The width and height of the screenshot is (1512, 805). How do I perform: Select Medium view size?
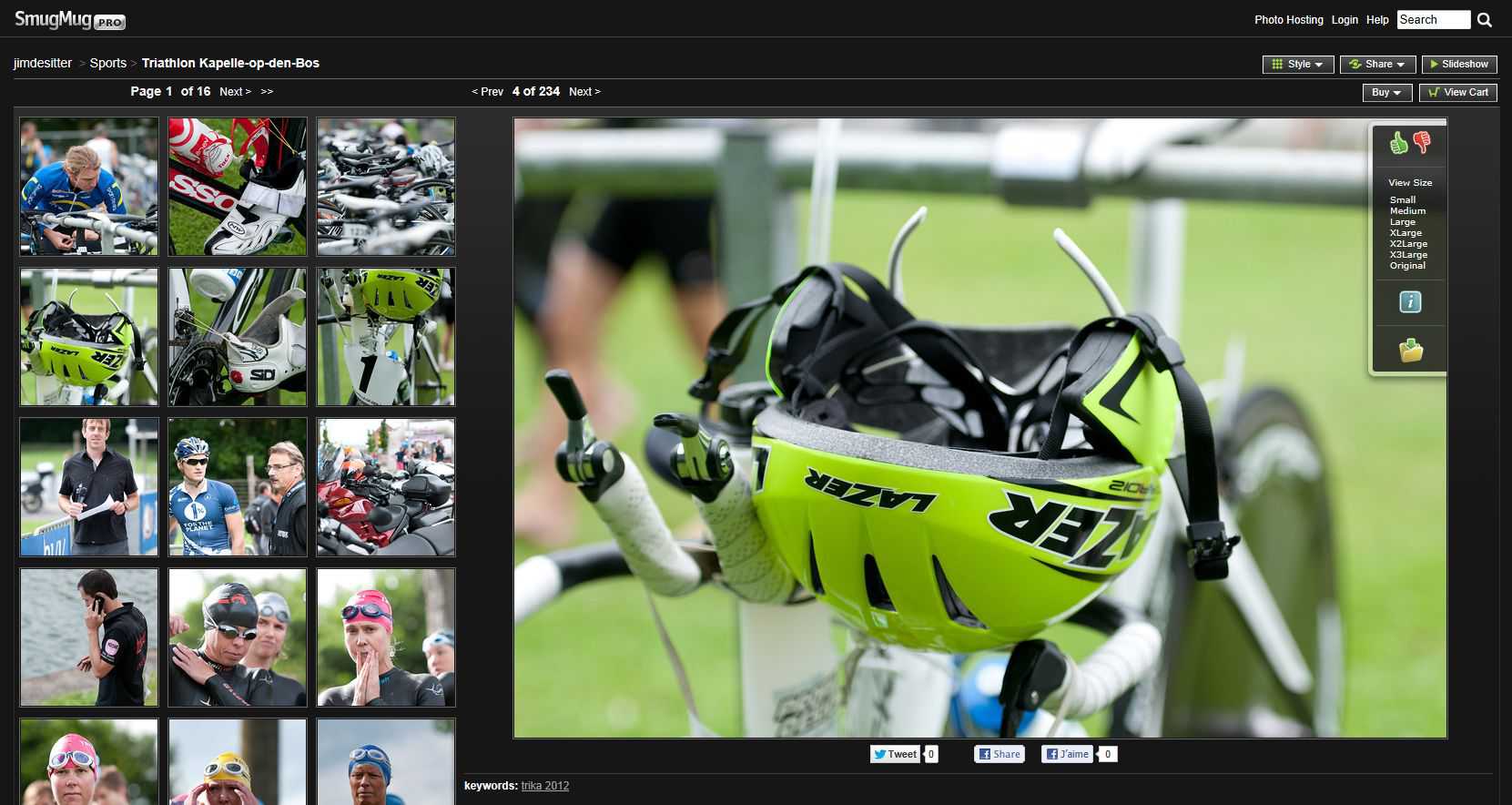pos(1407,211)
